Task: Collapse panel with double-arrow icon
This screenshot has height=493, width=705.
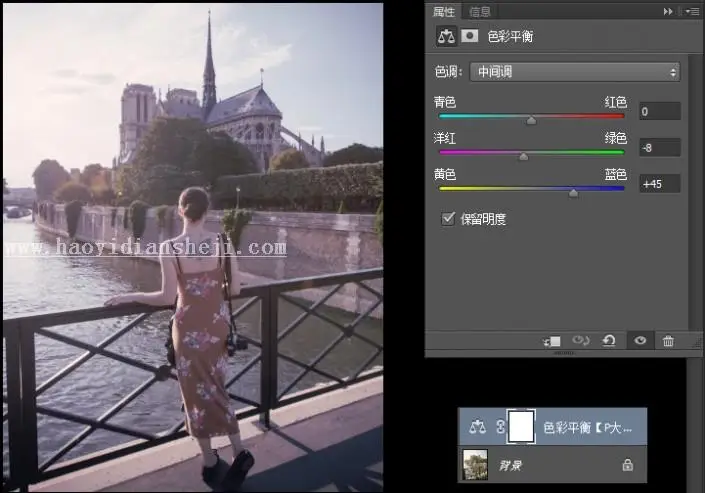Action: point(668,11)
